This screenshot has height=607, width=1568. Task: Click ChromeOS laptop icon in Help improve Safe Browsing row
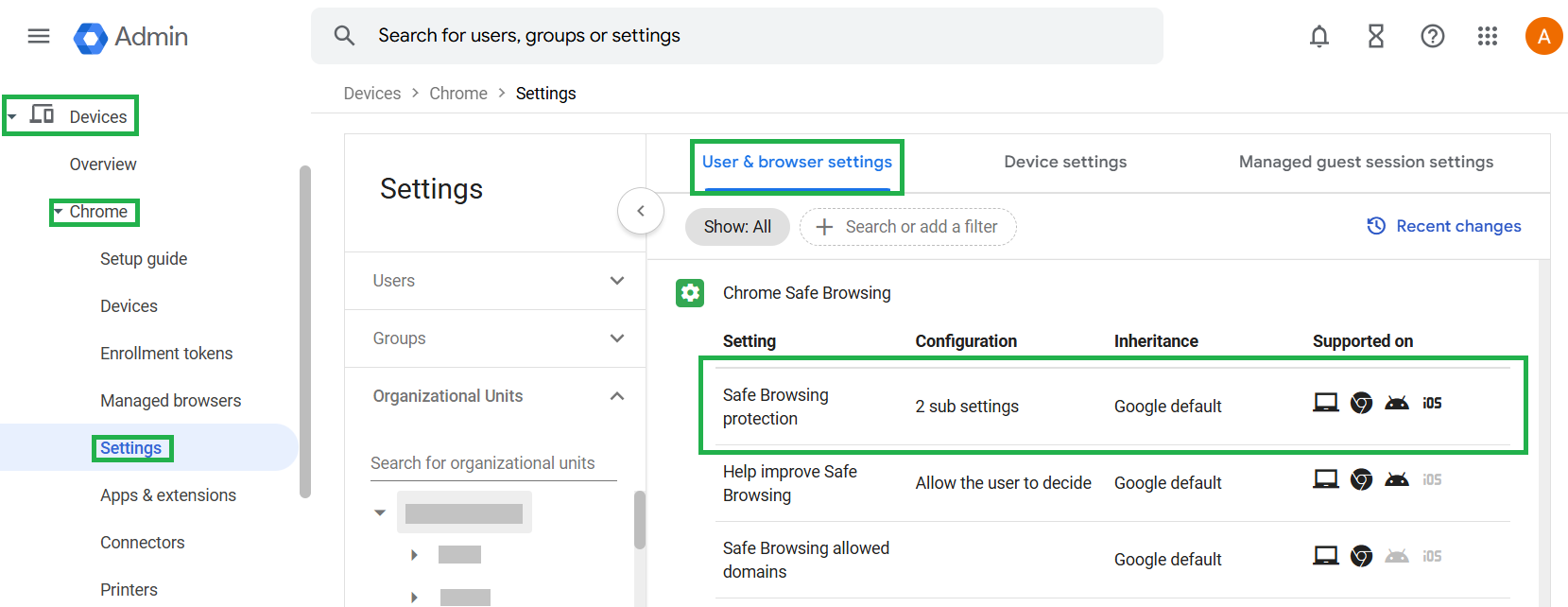1326,479
